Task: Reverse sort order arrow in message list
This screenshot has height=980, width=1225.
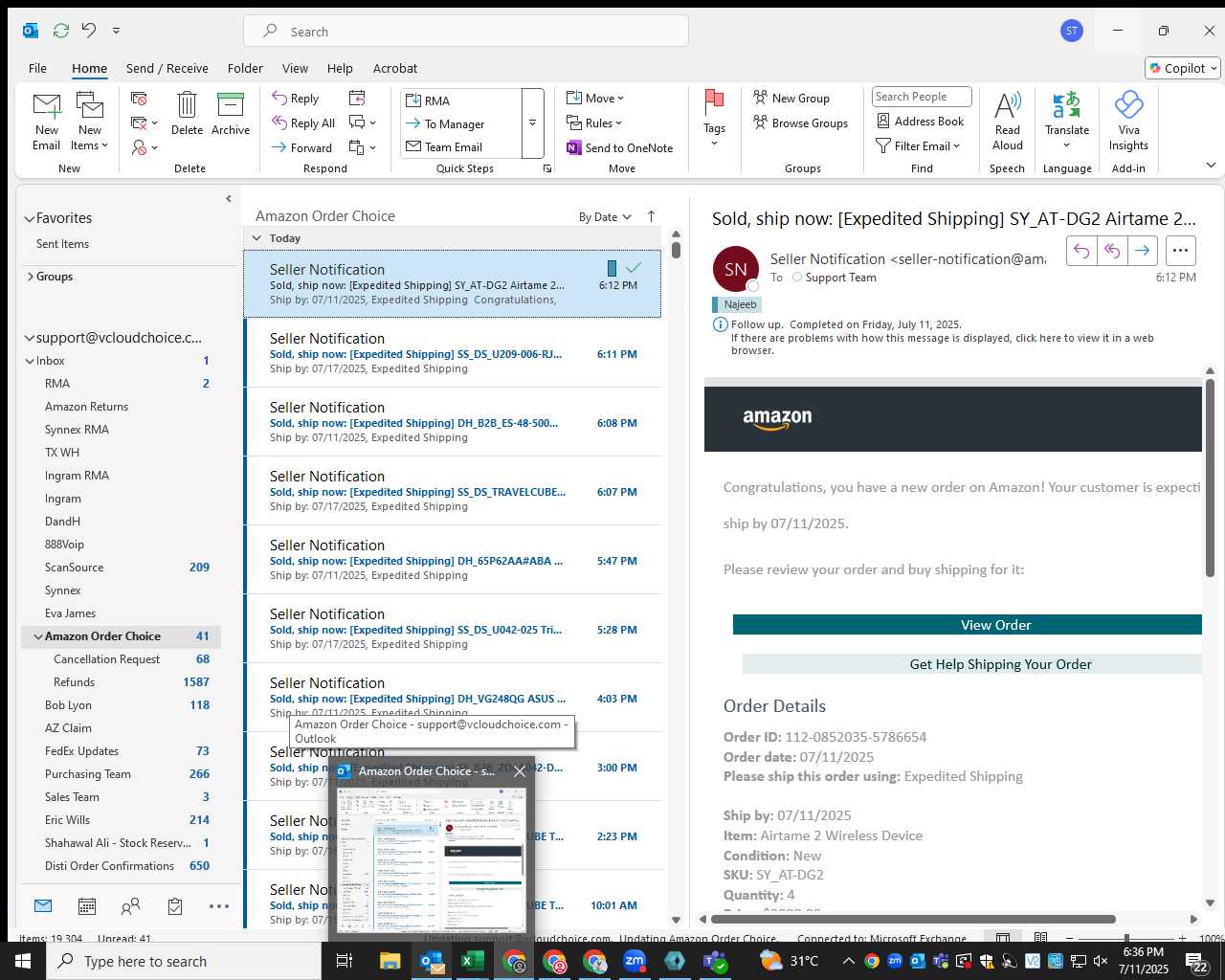Action: click(x=652, y=216)
